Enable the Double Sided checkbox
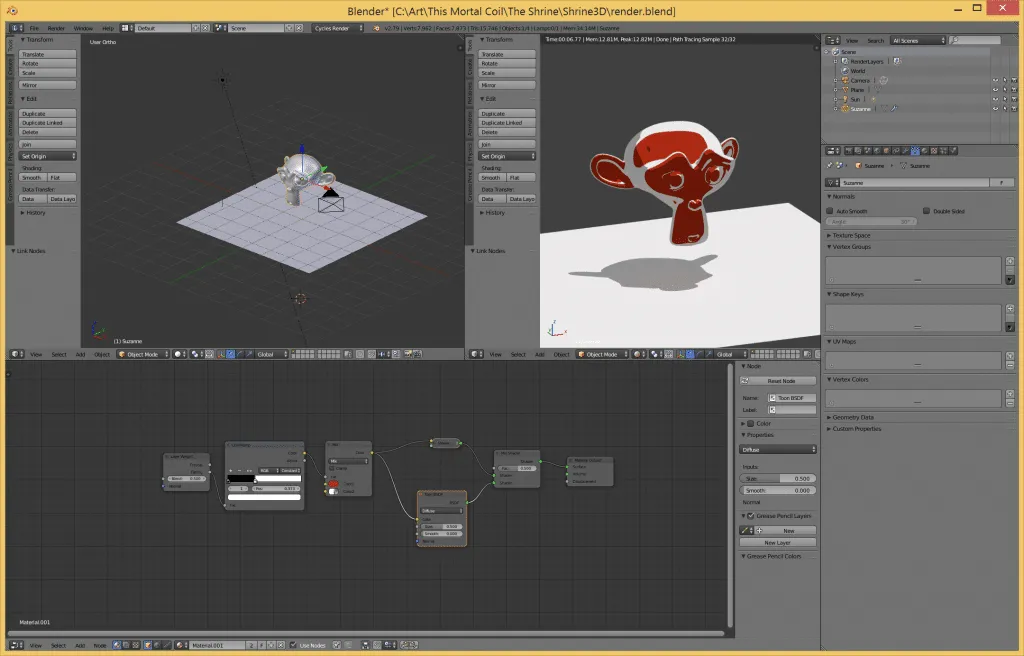 926,211
